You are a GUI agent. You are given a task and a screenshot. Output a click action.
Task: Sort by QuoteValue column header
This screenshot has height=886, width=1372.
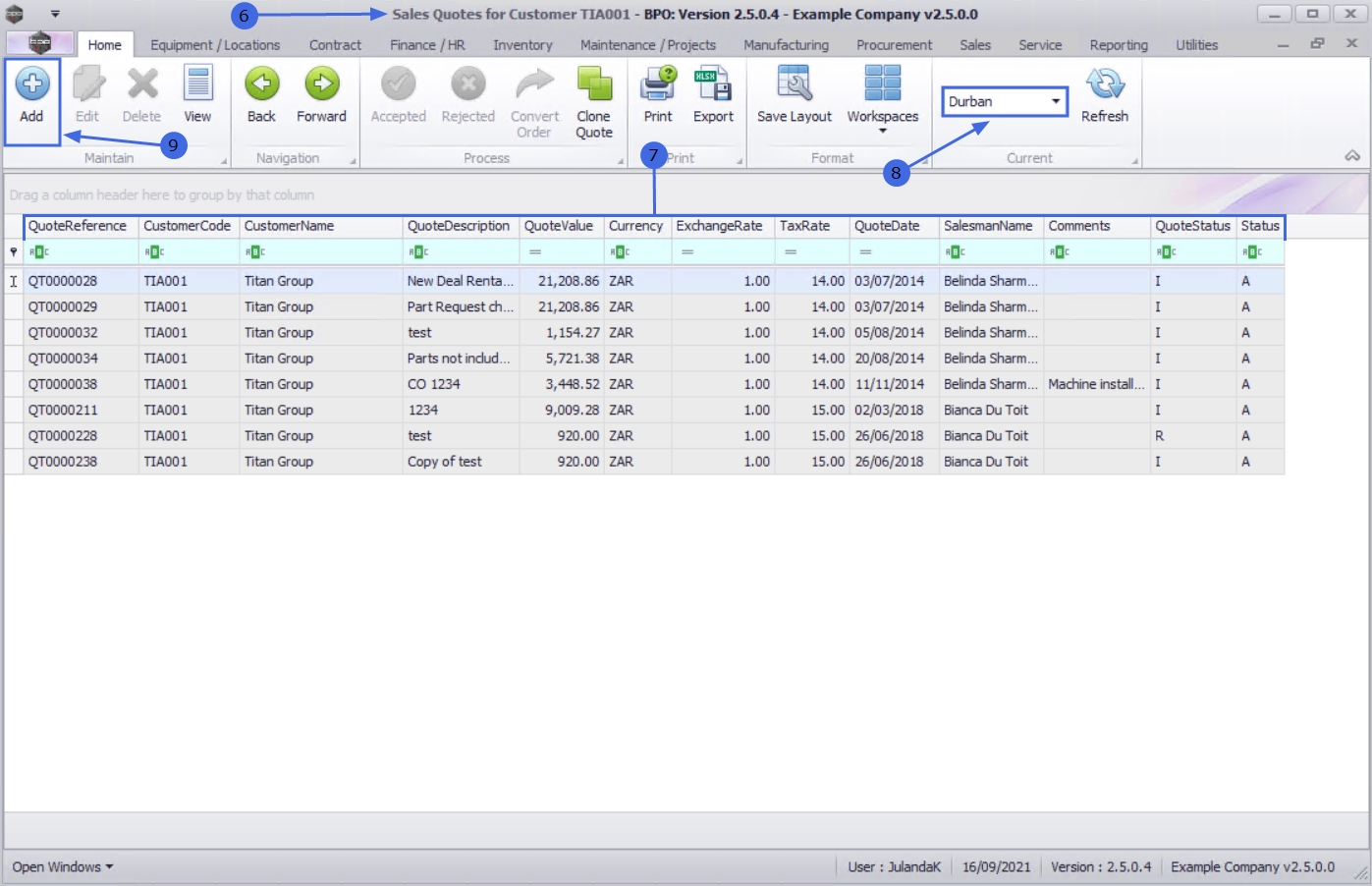[x=562, y=226]
